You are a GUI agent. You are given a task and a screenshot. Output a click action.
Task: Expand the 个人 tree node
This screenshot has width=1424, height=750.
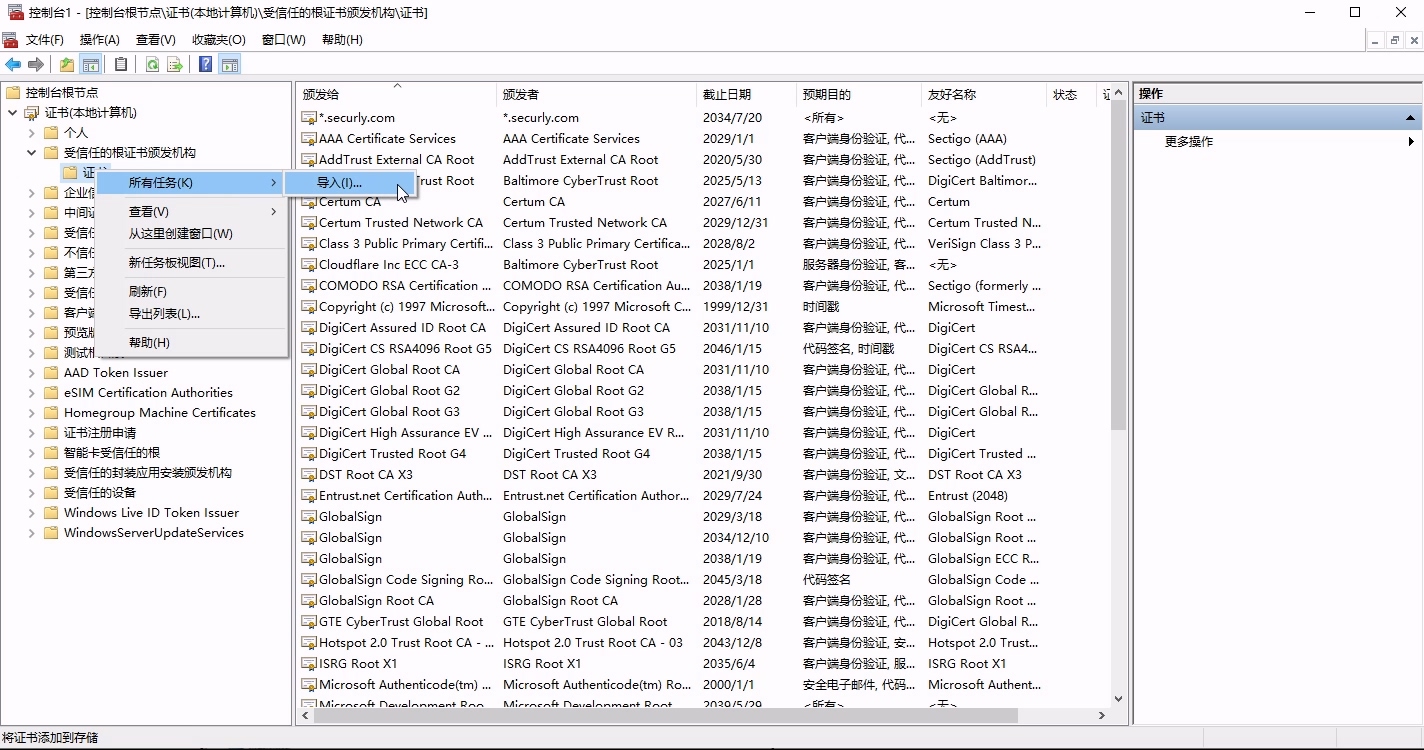tap(31, 132)
